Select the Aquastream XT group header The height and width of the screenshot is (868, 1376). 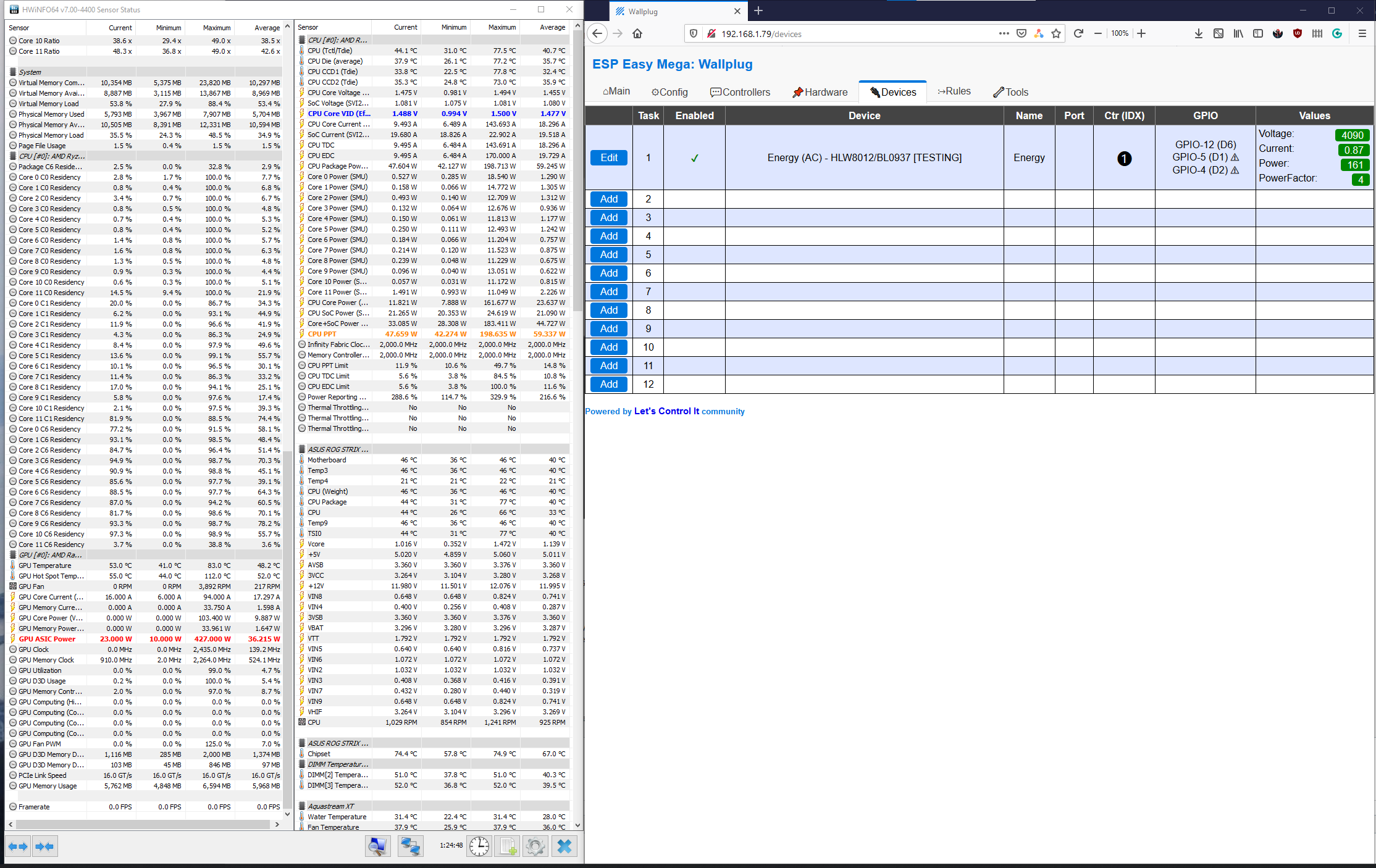(x=432, y=806)
